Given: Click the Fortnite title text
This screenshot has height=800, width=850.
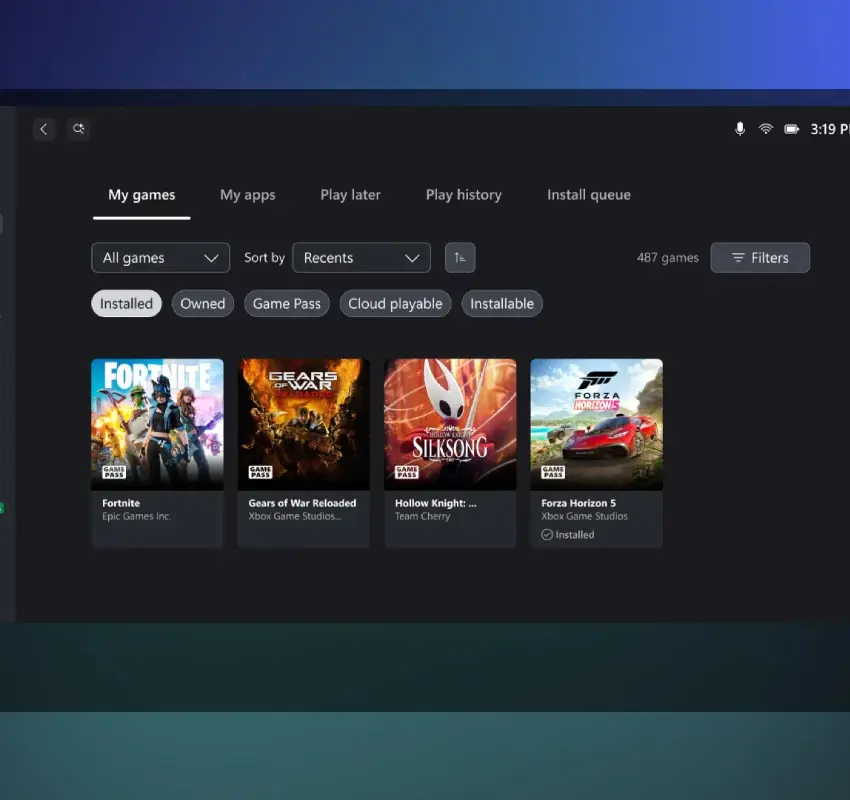Looking at the screenshot, I should pos(121,503).
